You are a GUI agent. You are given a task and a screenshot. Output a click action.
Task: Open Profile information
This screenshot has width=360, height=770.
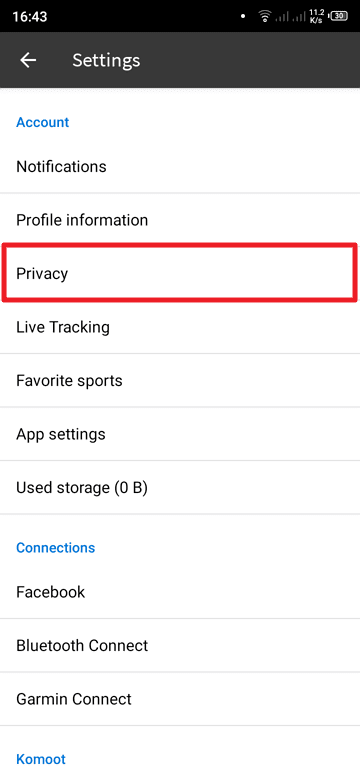(180, 220)
